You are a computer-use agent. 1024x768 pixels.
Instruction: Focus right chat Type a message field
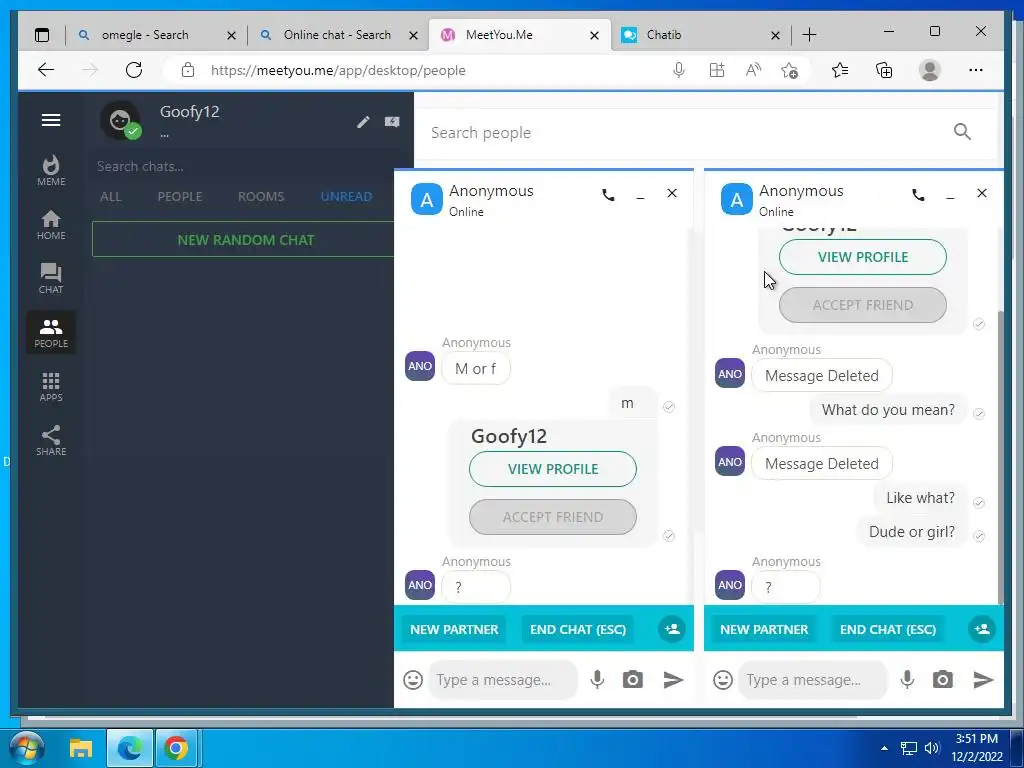pyautogui.click(x=813, y=680)
